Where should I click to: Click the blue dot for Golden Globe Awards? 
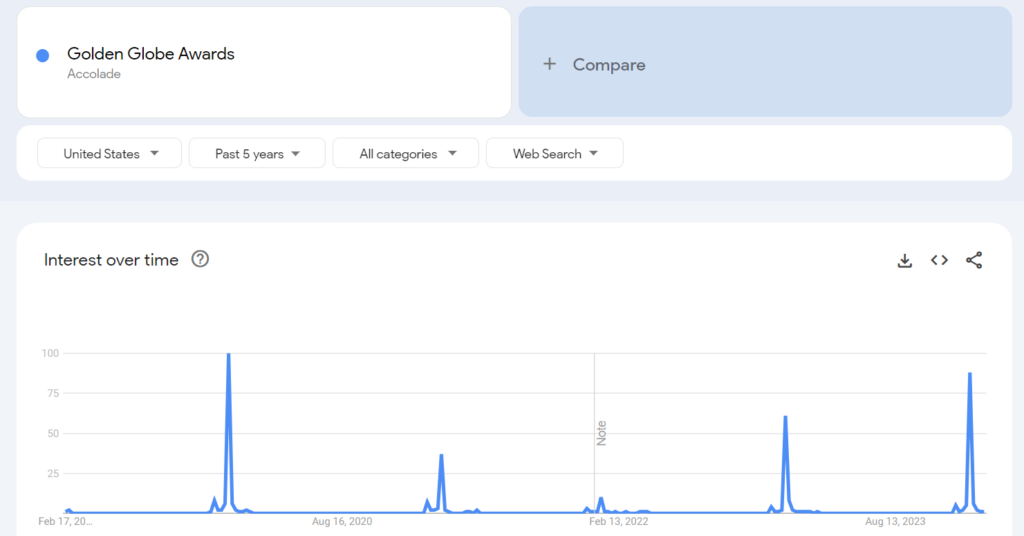click(42, 55)
